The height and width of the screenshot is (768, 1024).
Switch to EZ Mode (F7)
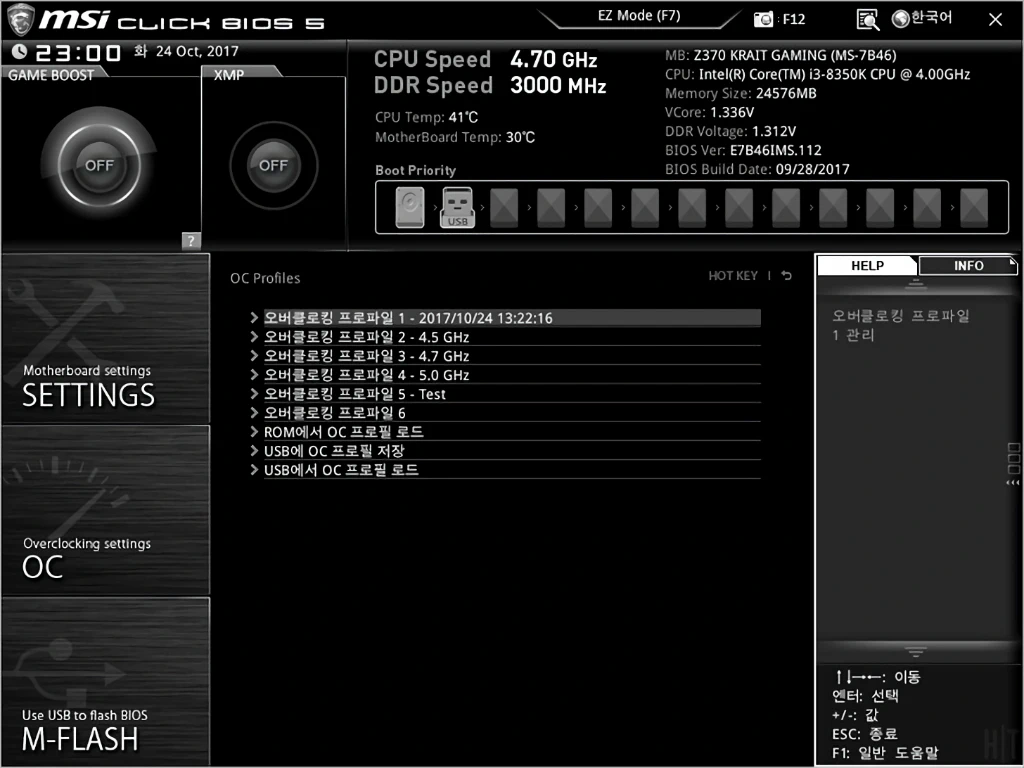[639, 16]
